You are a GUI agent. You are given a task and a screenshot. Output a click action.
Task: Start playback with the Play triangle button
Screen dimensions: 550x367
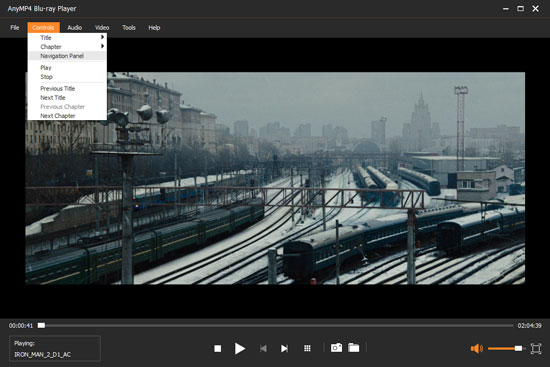(x=240, y=348)
